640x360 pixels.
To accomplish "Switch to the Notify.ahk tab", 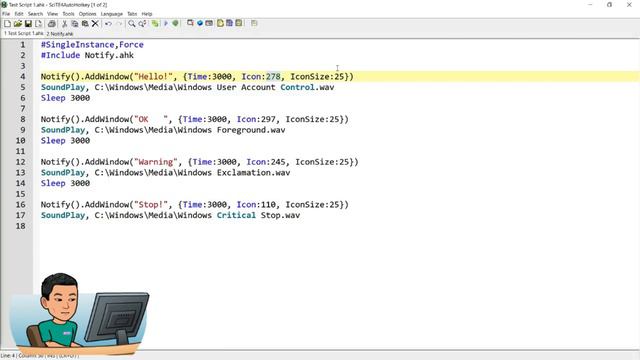I will click(60, 34).
